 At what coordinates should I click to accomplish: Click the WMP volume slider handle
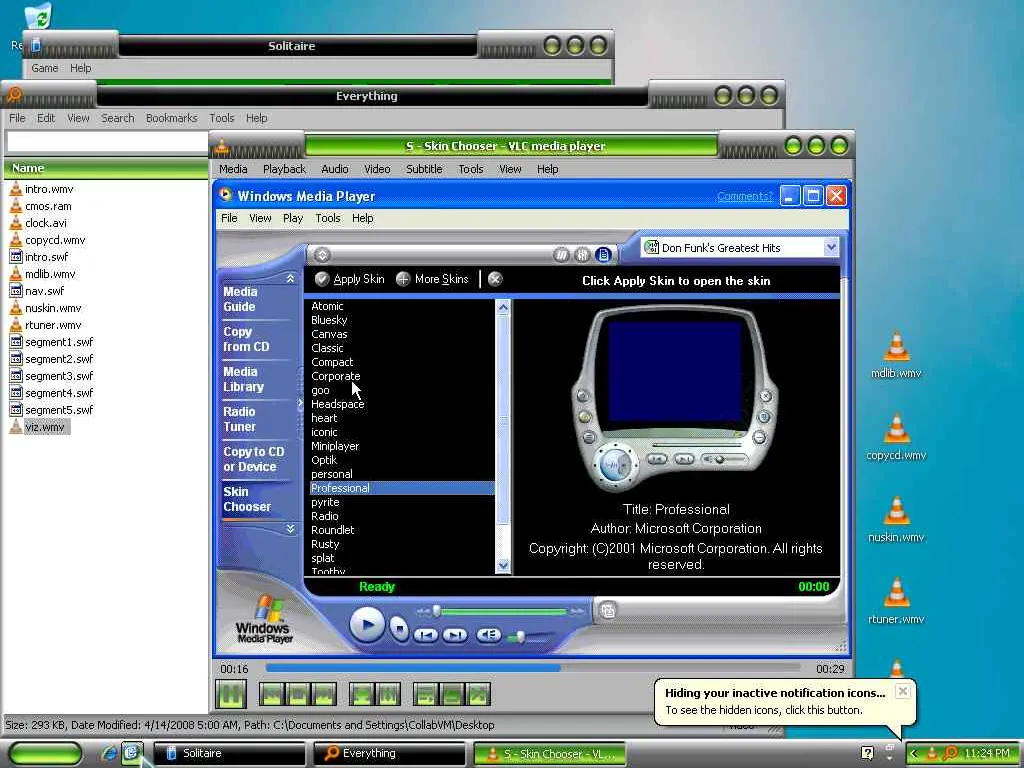(x=520, y=636)
